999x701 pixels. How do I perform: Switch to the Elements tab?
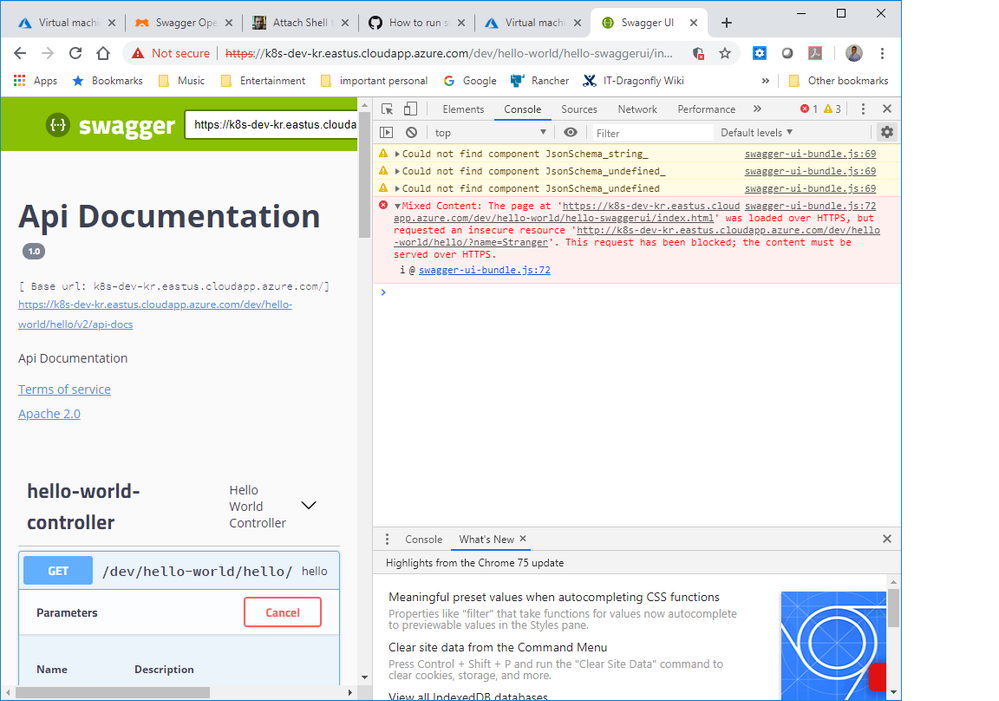[x=463, y=109]
